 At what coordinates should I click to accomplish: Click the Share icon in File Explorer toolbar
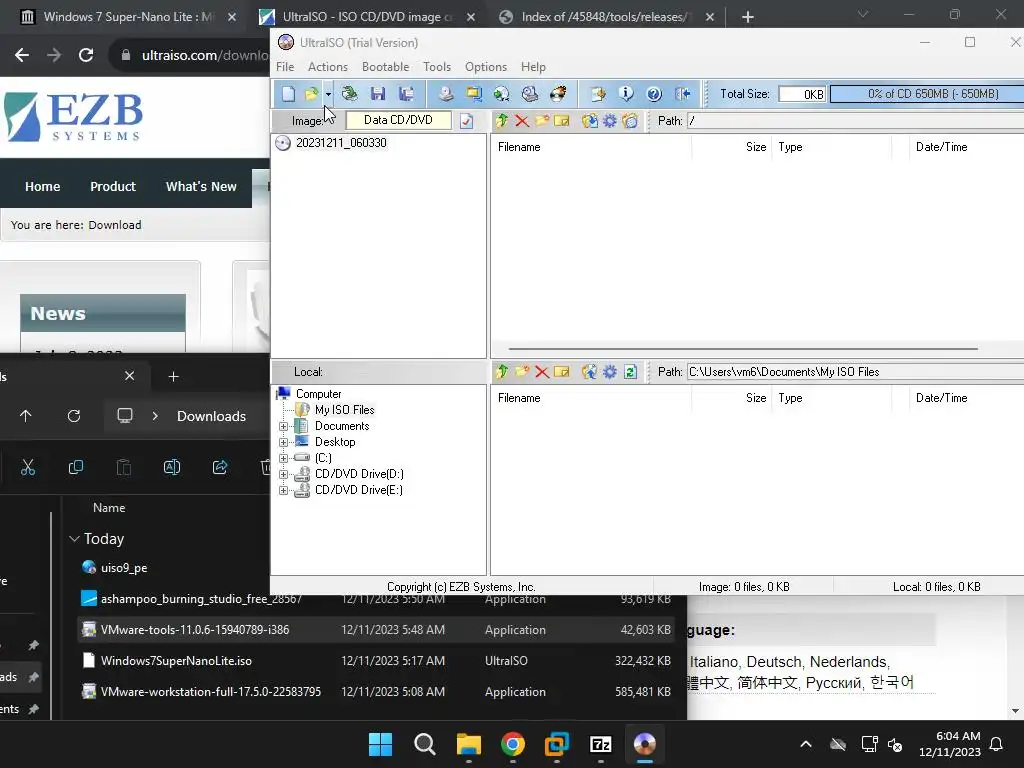pyautogui.click(x=220, y=468)
